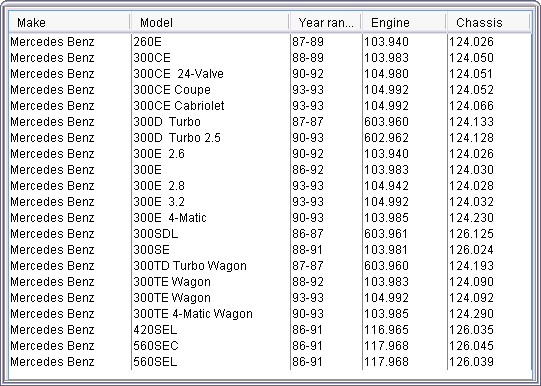Click year range 86-92
The width and height of the screenshot is (541, 386).
[x=308, y=170]
